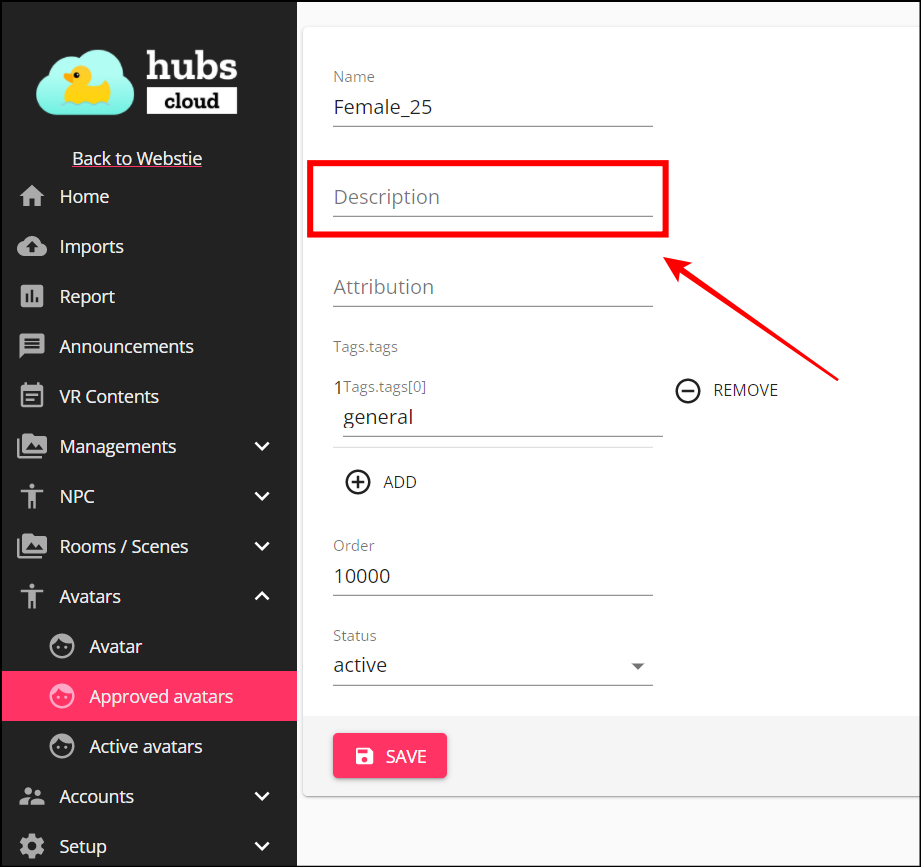921x867 pixels.
Task: Click the Avatars label text
Action: pyautogui.click(x=90, y=597)
